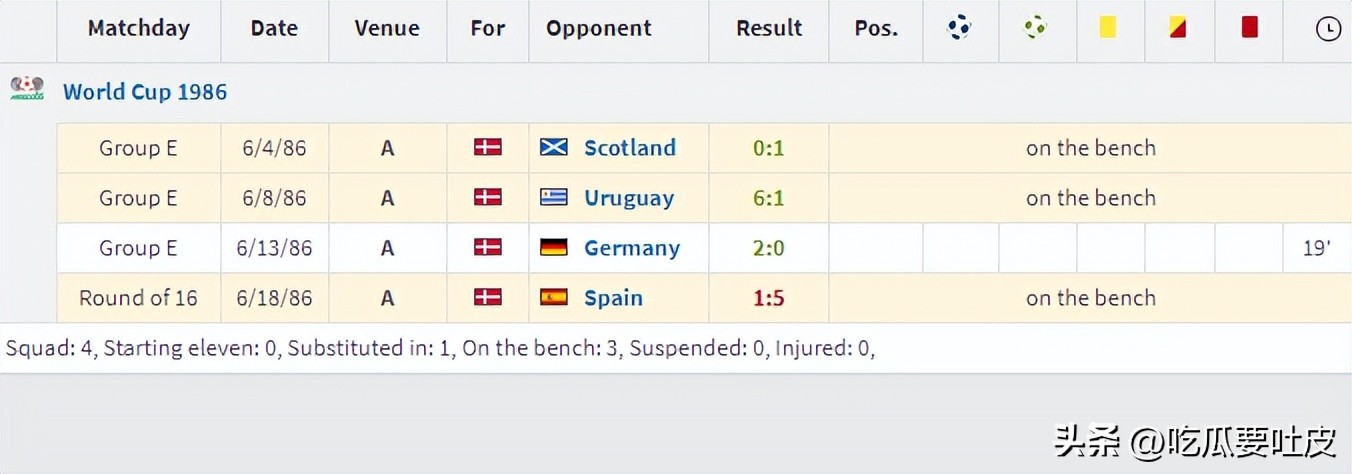
Task: Click Denmark flag in Scotland match row
Action: (487, 148)
